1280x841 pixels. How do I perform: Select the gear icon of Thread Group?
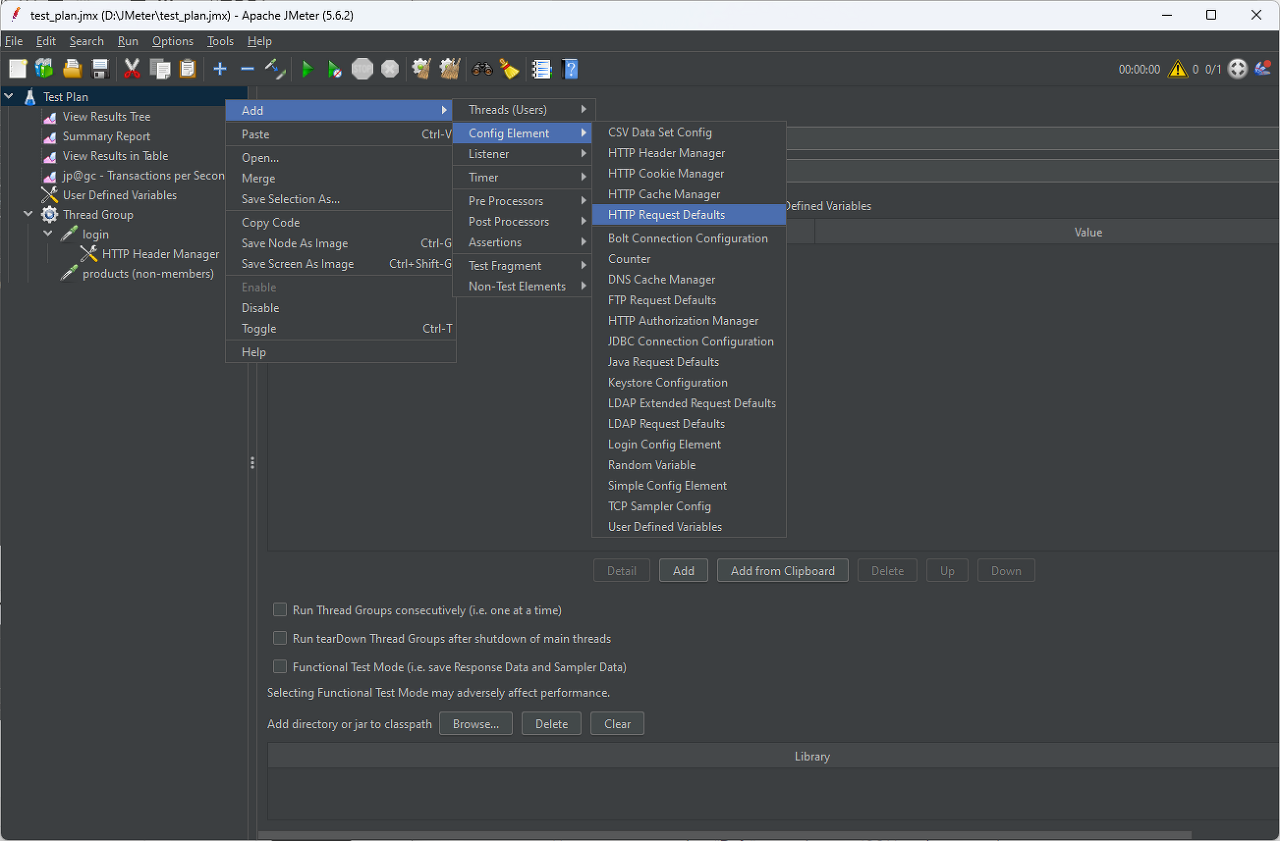[x=49, y=215]
